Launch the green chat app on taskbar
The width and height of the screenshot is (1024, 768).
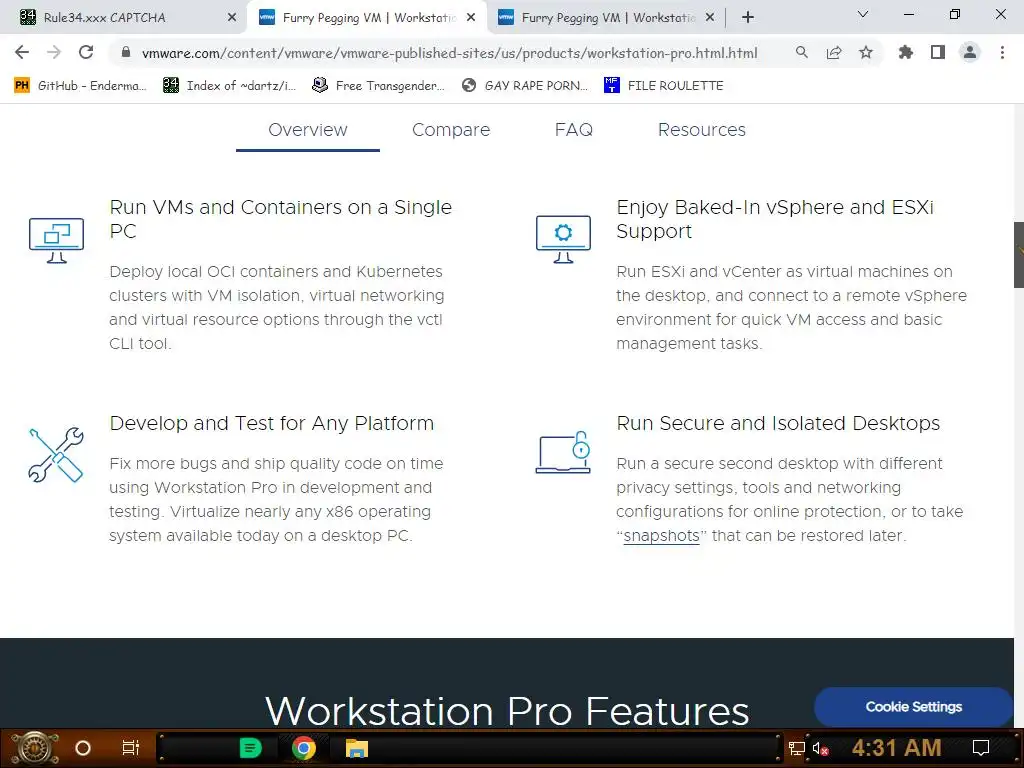point(250,748)
